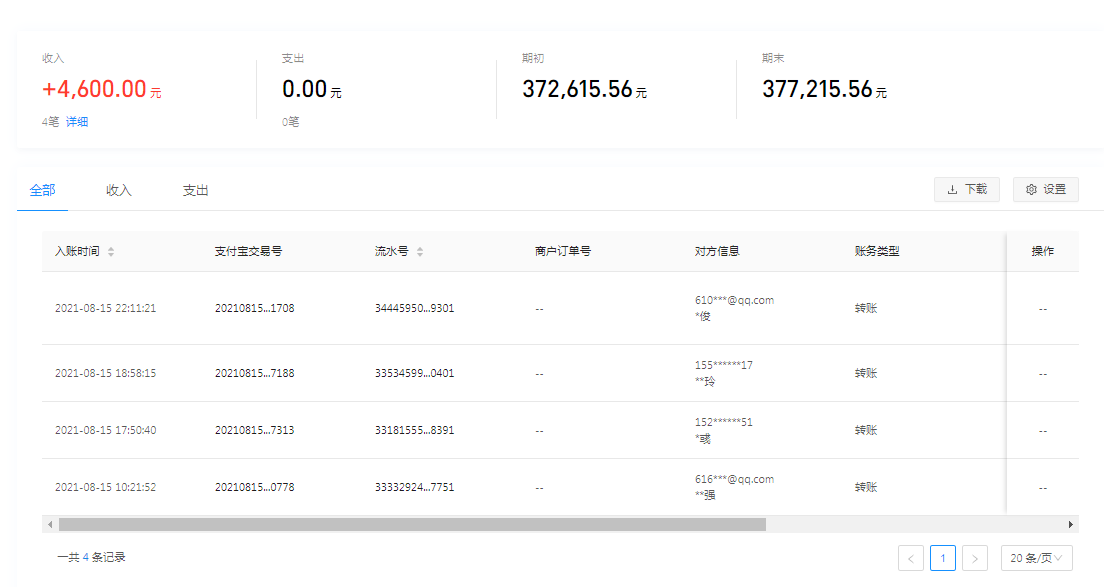Screen dimensions: 1104x587
Task: Switch to the 支出 tab
Action: (195, 190)
